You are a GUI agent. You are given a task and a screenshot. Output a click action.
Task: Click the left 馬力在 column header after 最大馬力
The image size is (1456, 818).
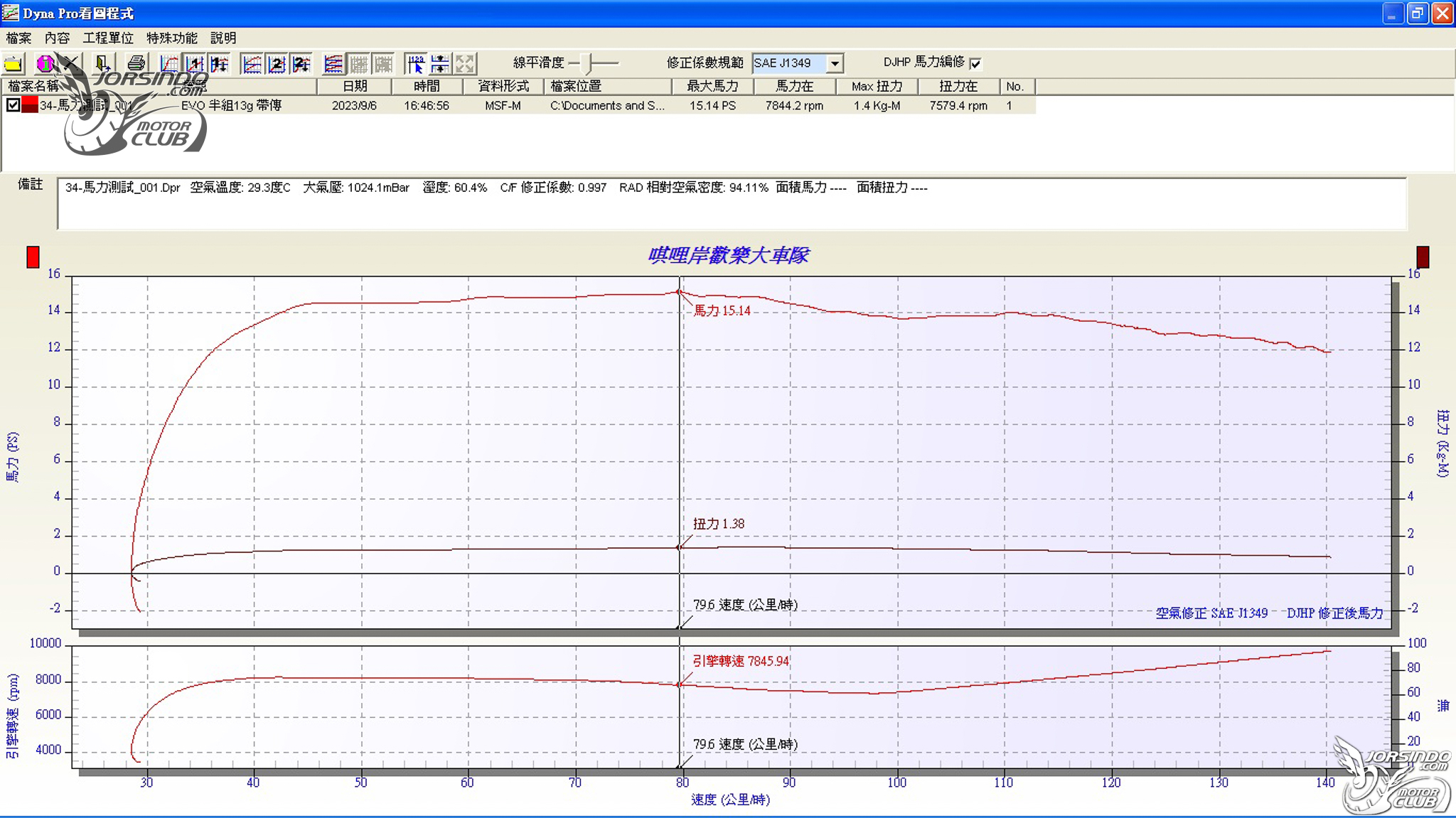(x=795, y=87)
